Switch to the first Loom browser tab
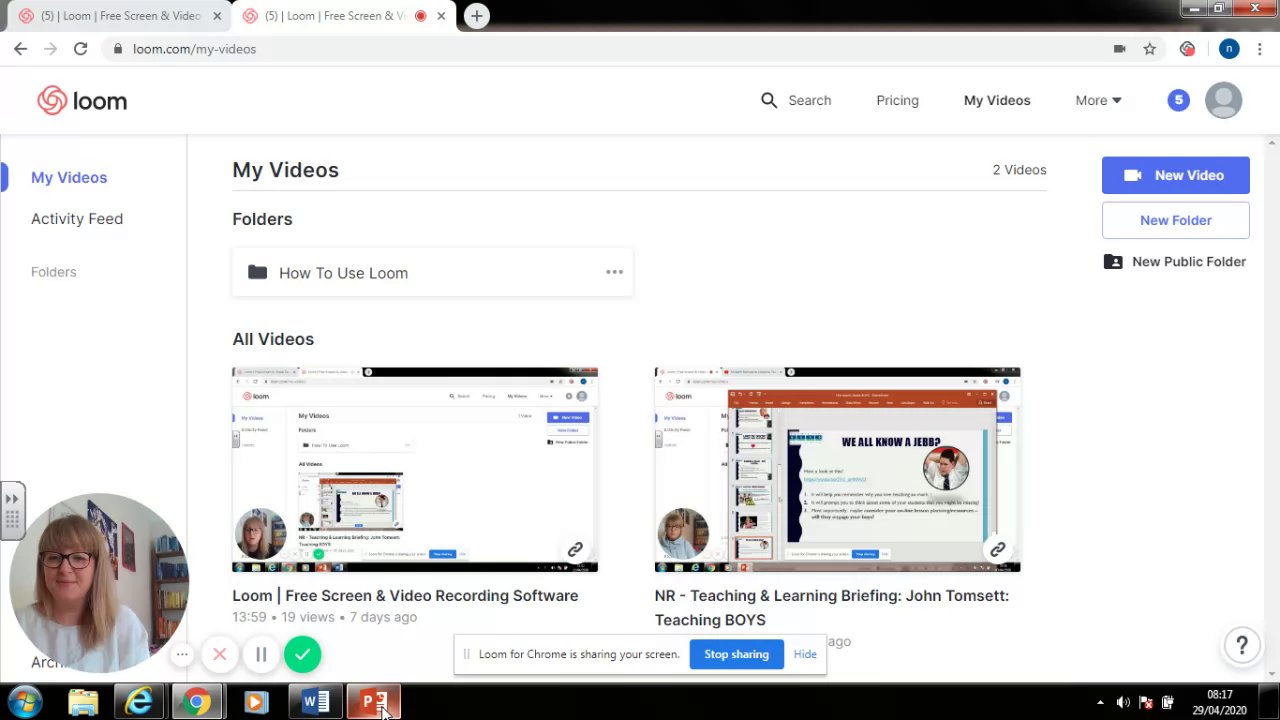The image size is (1280, 720). click(117, 16)
